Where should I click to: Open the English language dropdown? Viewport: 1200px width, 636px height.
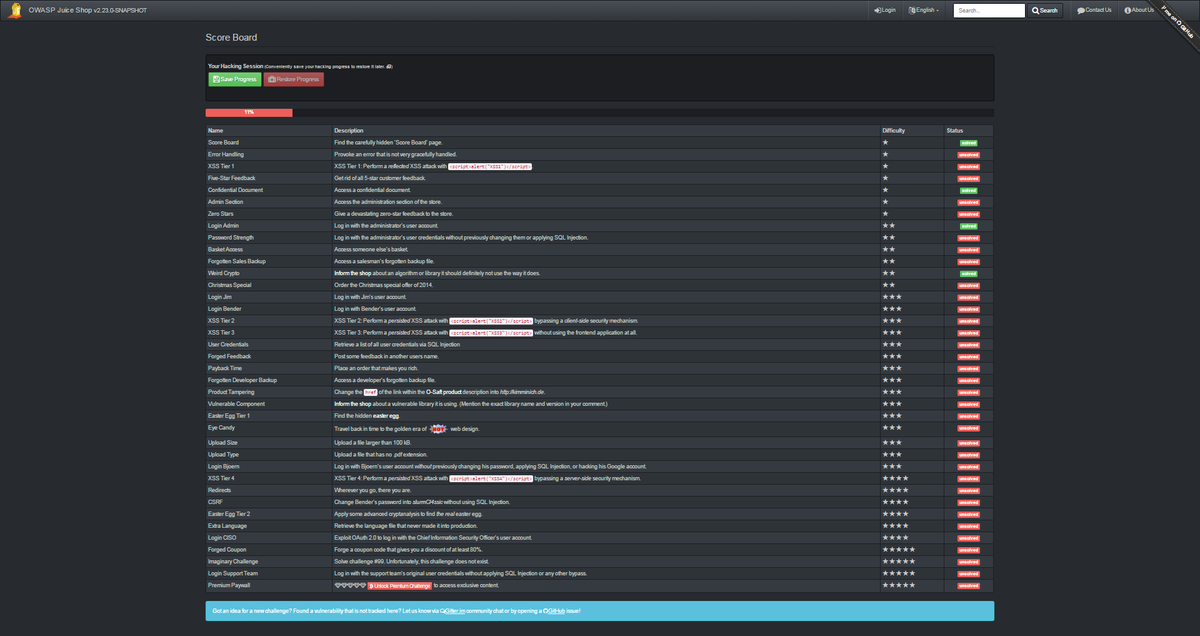[924, 10]
